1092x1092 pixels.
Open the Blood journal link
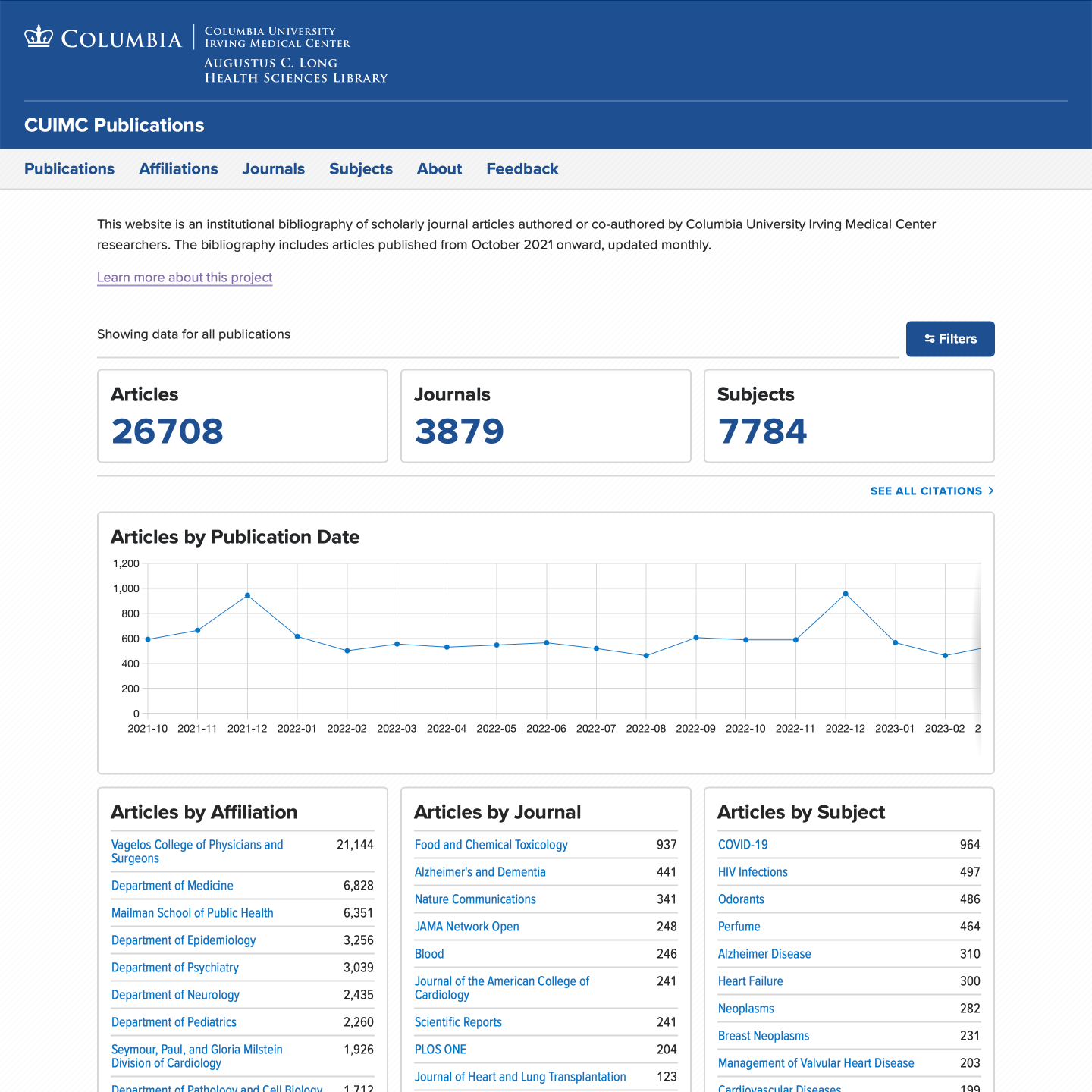pos(429,954)
